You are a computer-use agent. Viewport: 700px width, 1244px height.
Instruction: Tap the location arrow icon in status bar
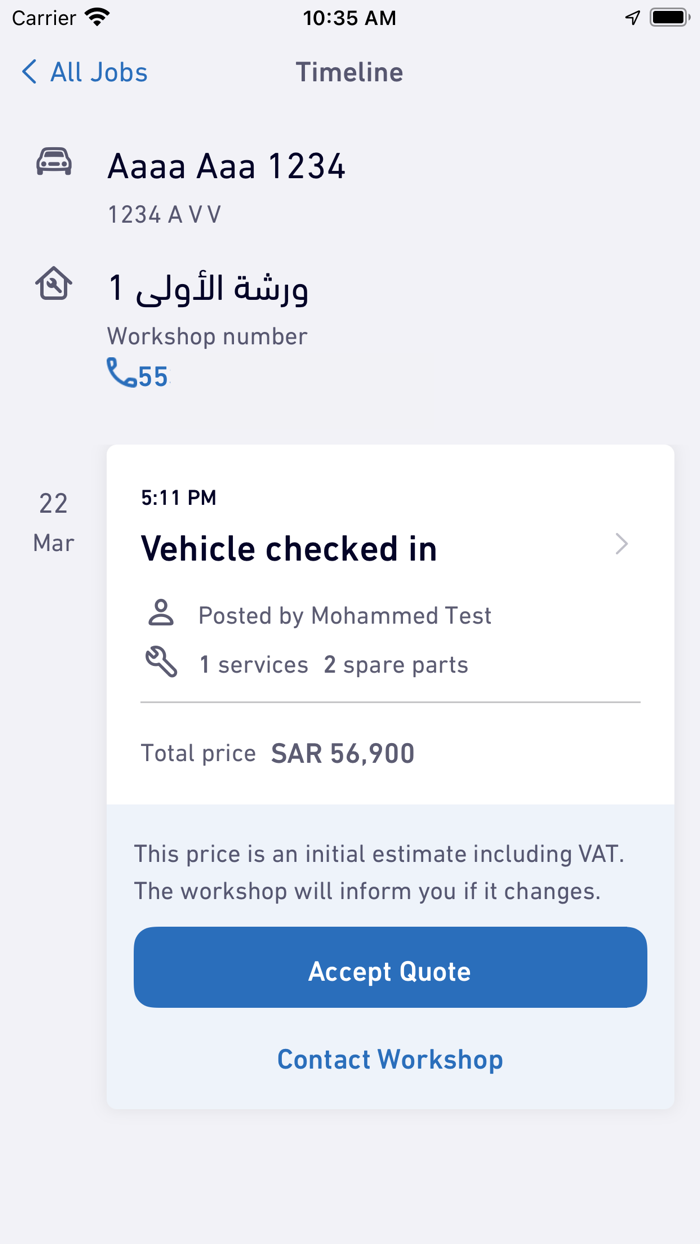pos(631,17)
